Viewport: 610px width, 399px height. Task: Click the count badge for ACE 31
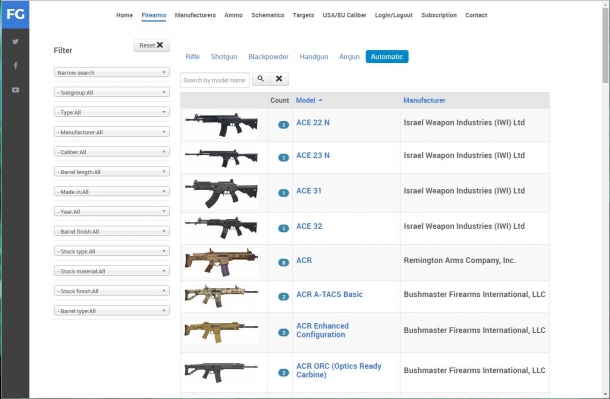(x=283, y=193)
